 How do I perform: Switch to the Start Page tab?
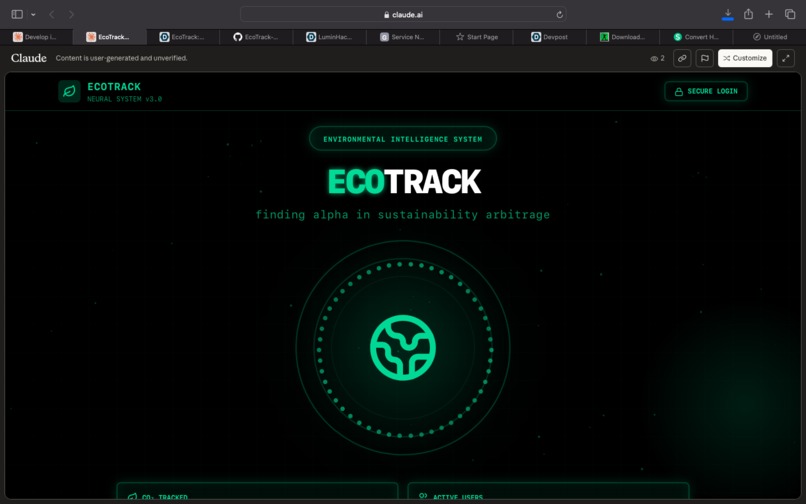coord(477,37)
